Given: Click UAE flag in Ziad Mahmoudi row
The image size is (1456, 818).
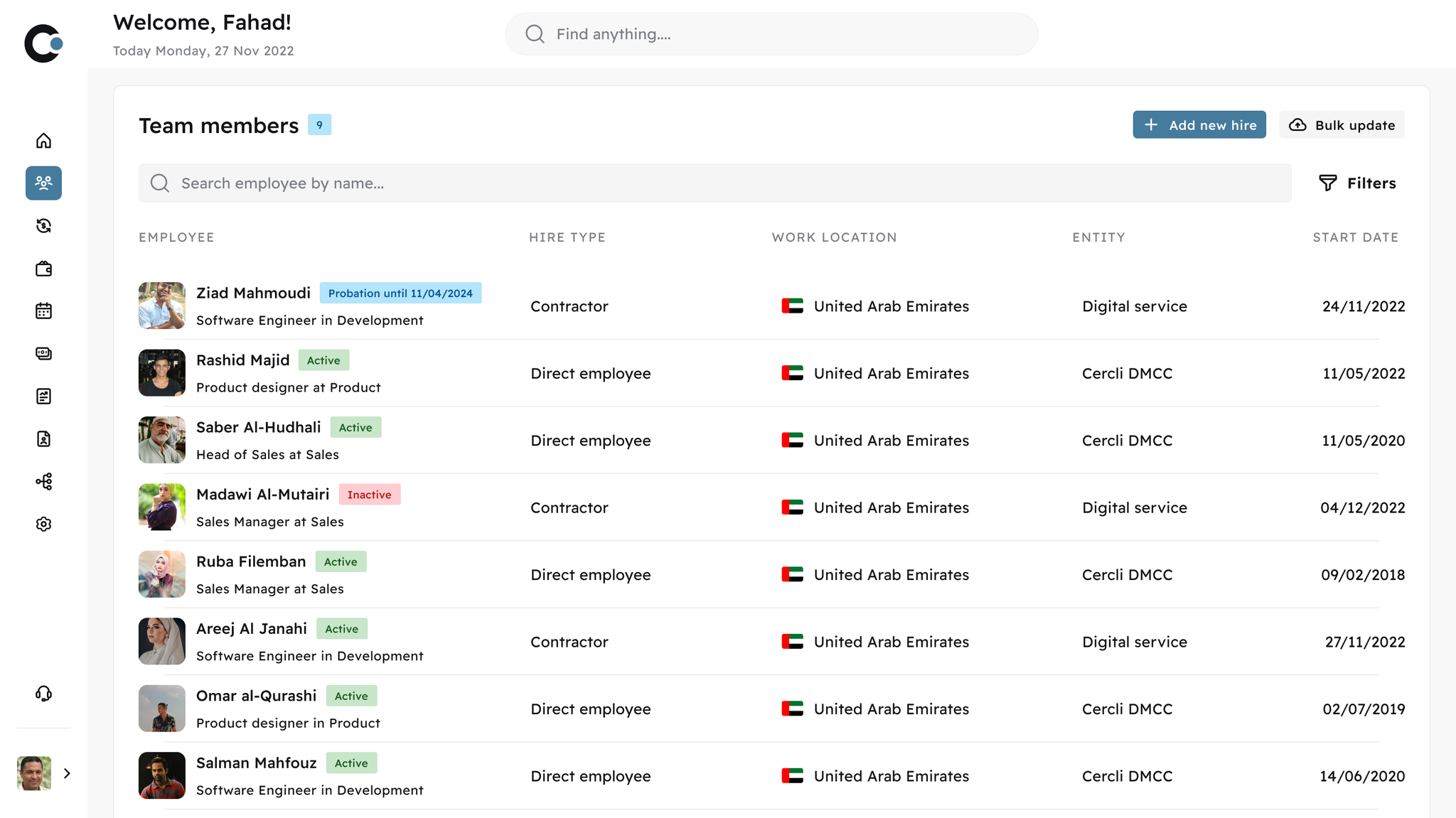Looking at the screenshot, I should (x=792, y=306).
